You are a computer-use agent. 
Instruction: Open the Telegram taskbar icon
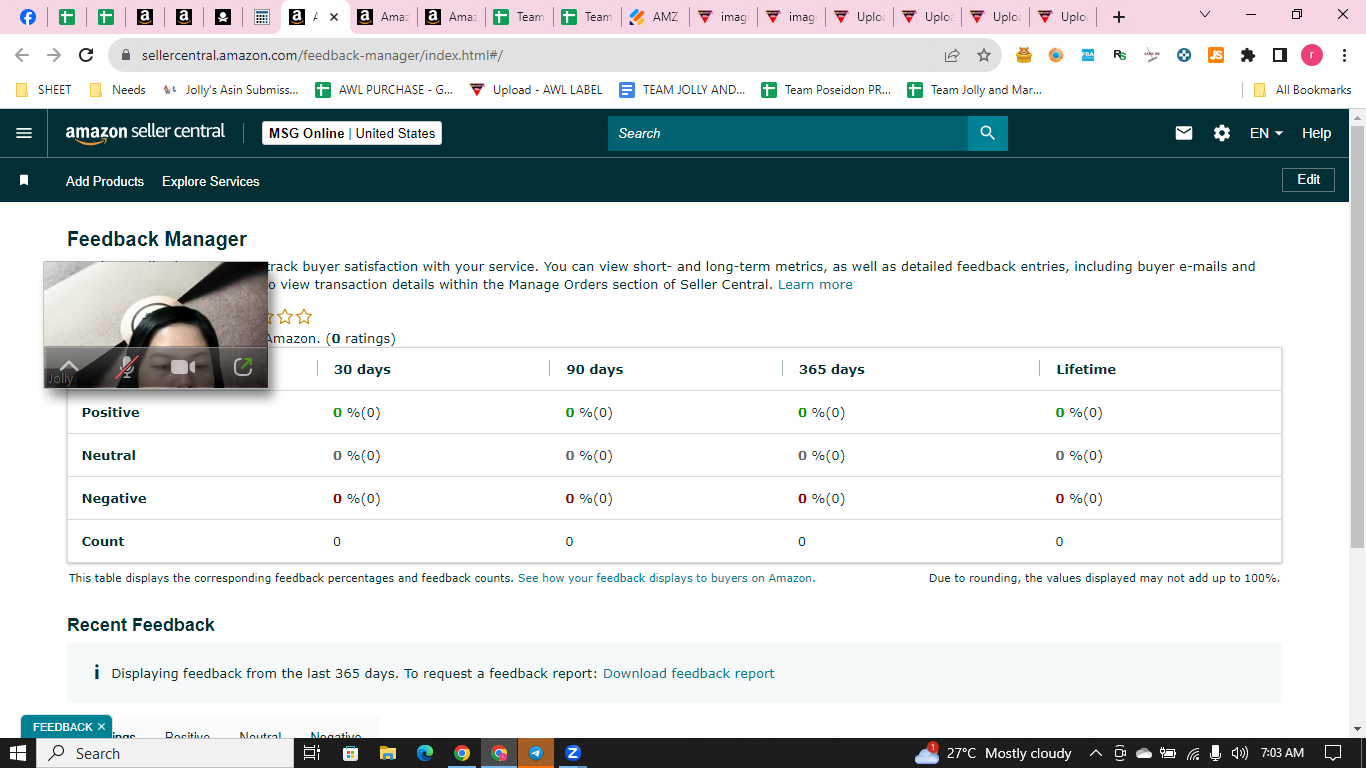click(536, 753)
